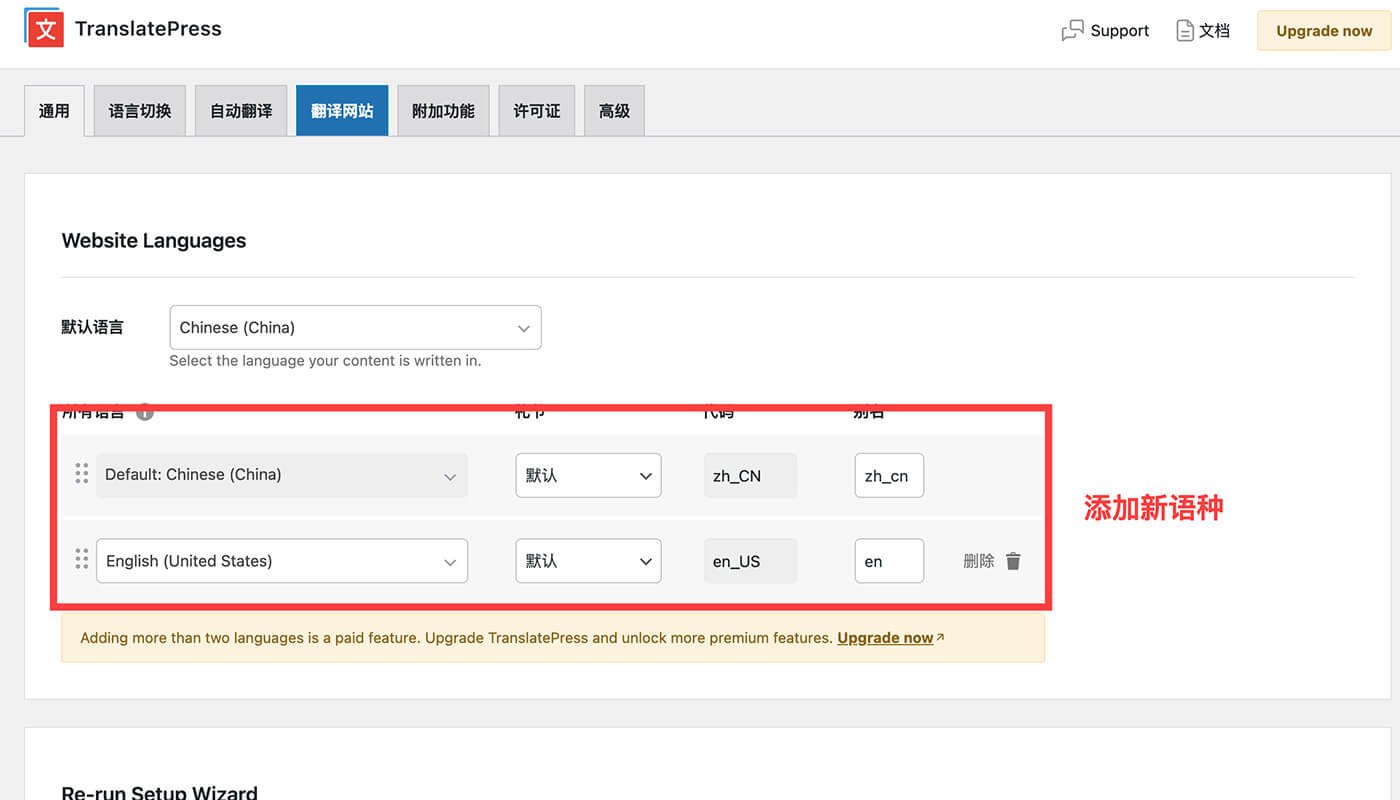The height and width of the screenshot is (800, 1400).
Task: Click the en alias input field
Action: point(888,561)
